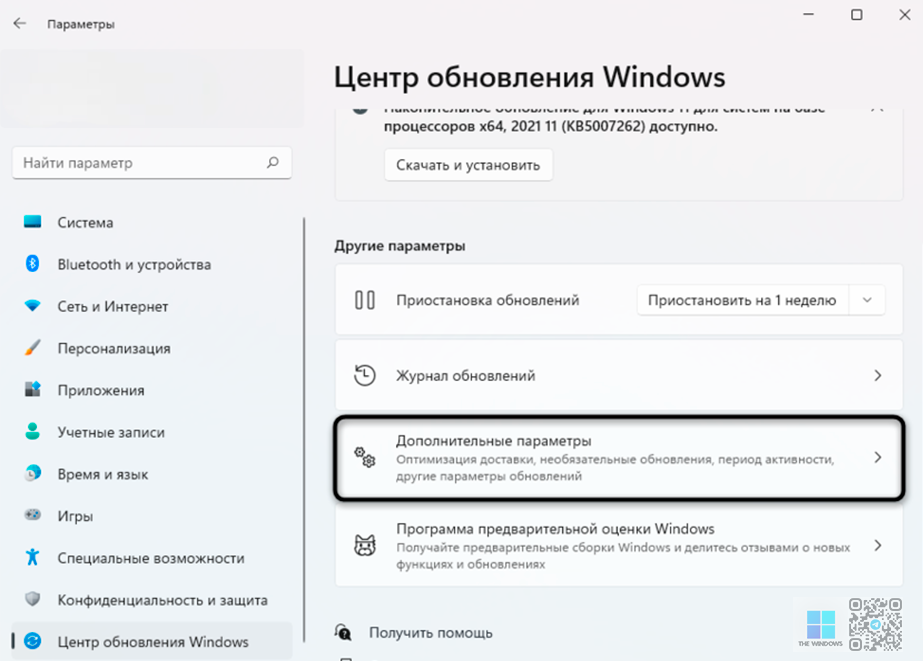Click the sidebar vertical scrollbar
923x661 pixels.
click(x=304, y=430)
